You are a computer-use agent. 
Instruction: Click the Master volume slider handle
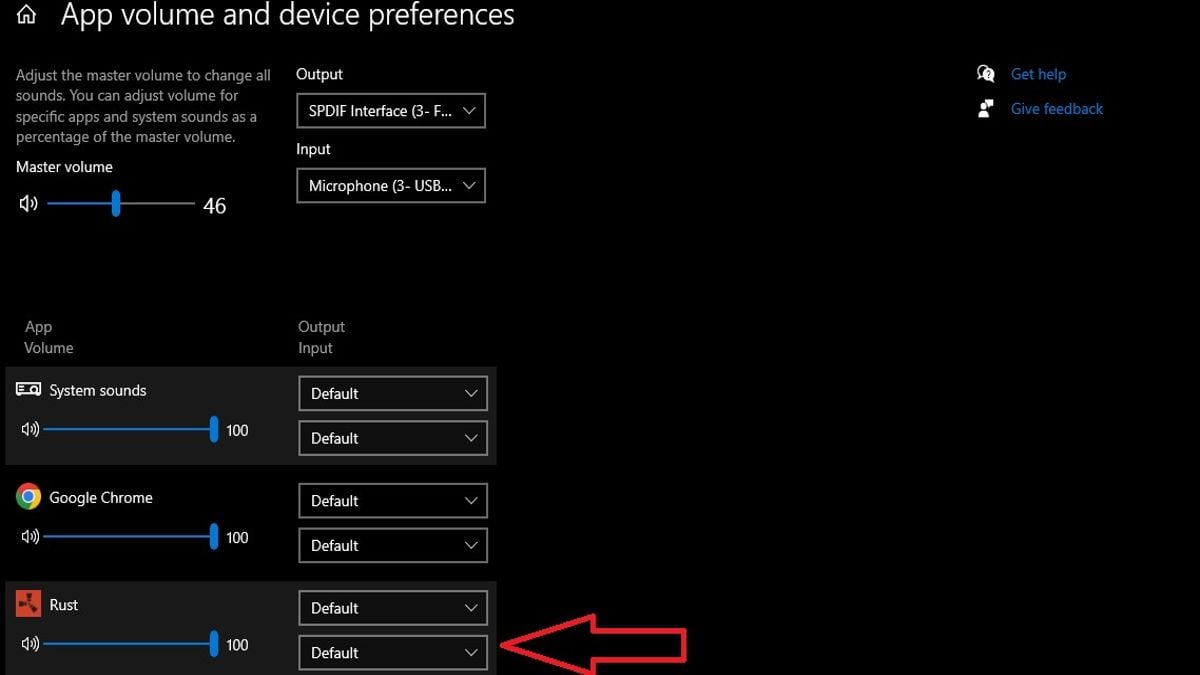tap(116, 203)
